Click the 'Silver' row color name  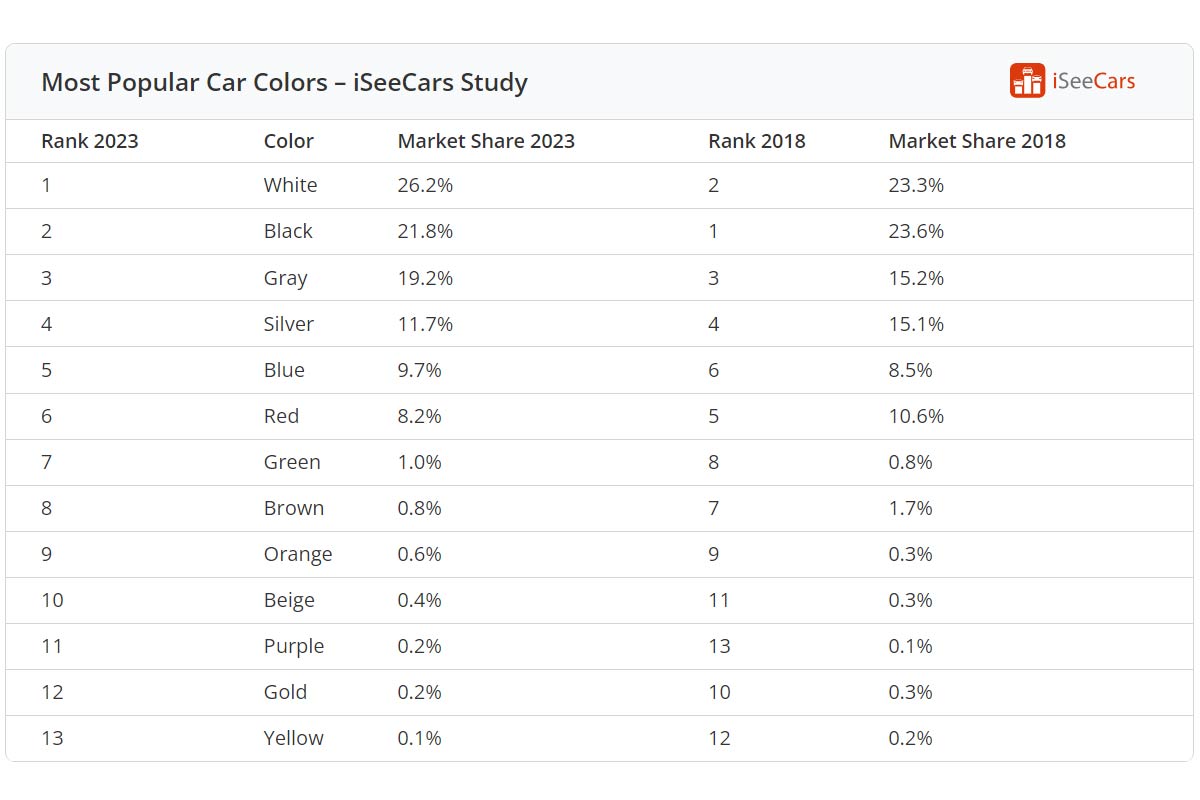coord(289,324)
